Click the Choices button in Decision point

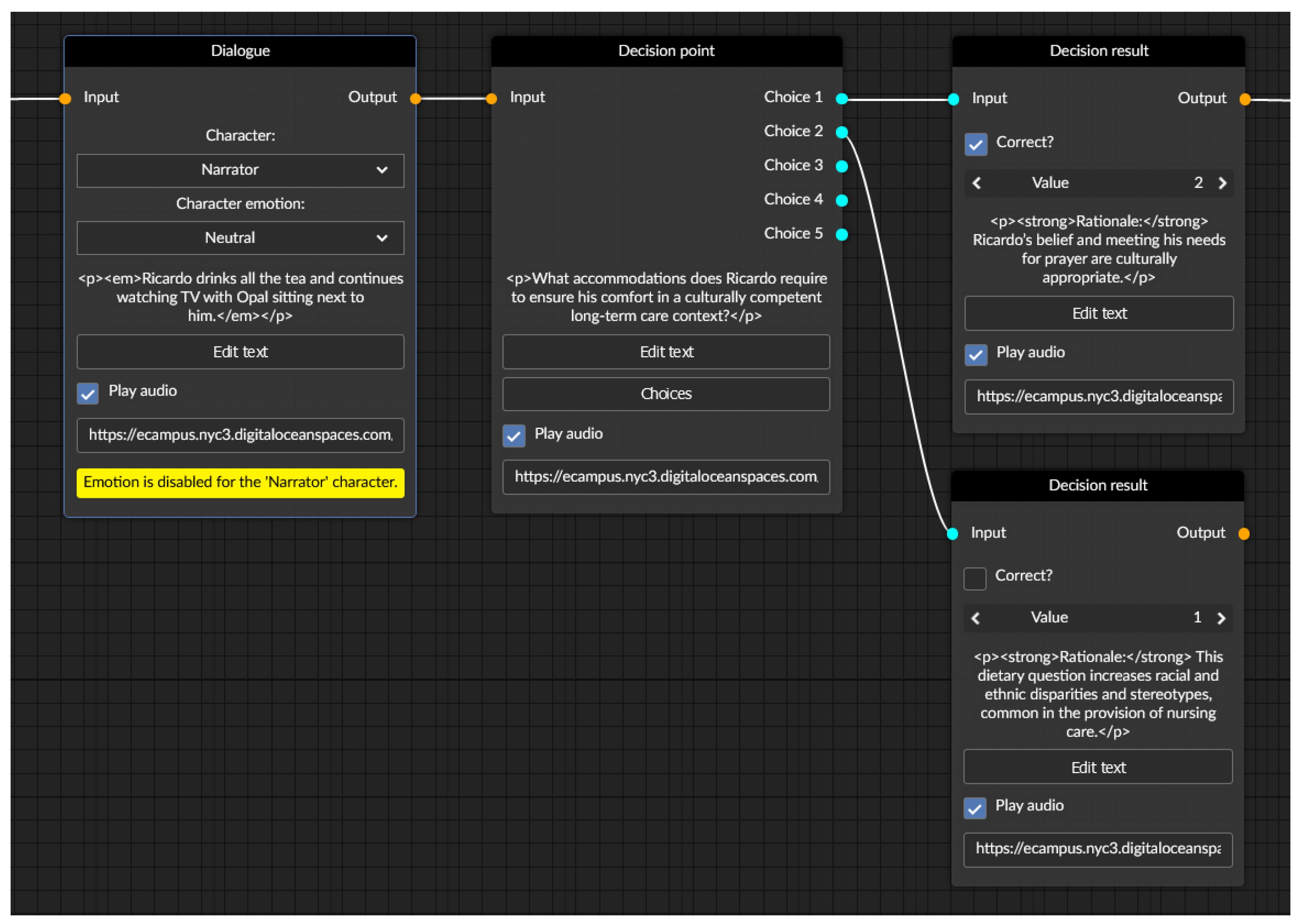coord(666,394)
